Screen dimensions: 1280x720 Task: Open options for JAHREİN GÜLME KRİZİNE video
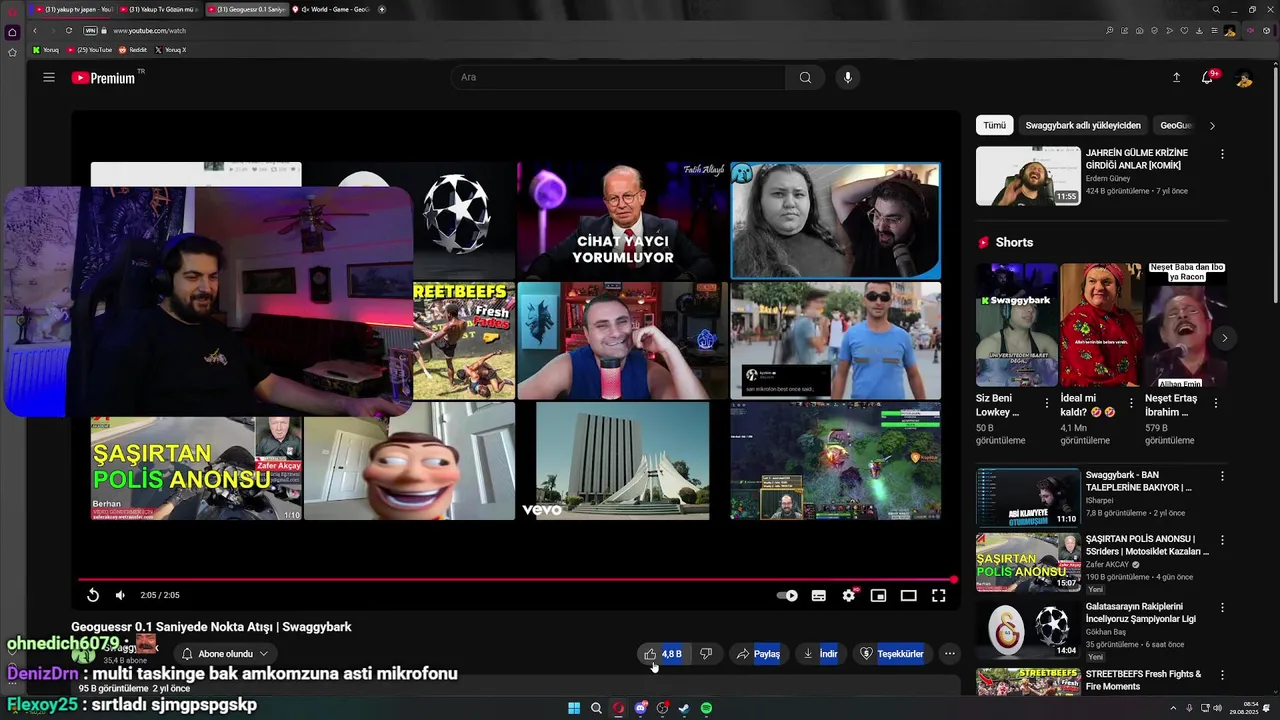pyautogui.click(x=1222, y=155)
